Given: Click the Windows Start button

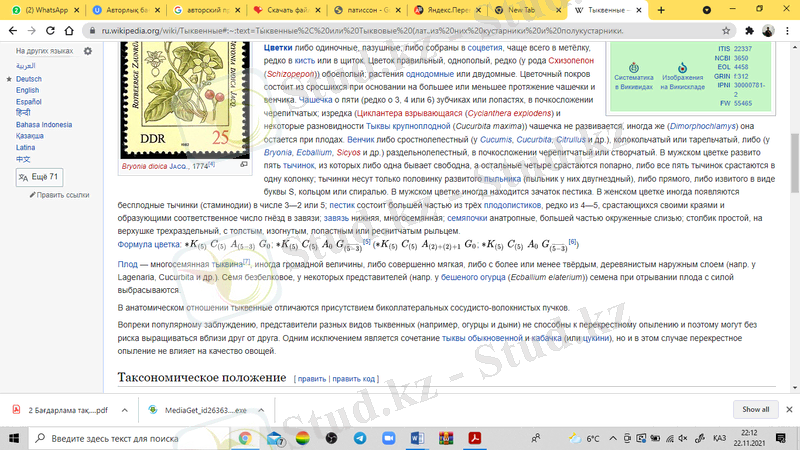Looking at the screenshot, I should pos(13,438).
